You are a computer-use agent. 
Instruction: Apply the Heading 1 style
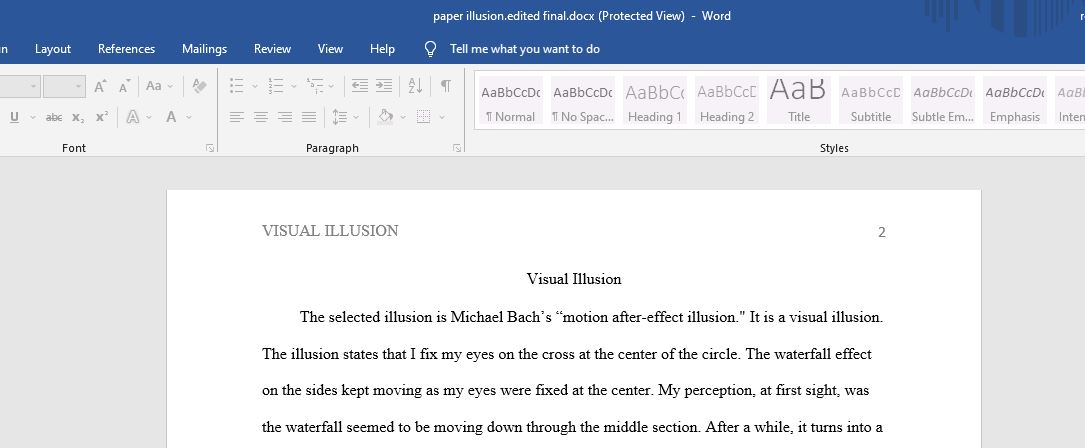tap(655, 100)
